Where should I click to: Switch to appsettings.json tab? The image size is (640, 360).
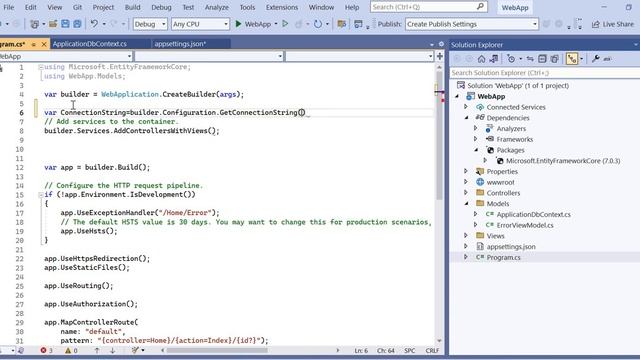point(180,44)
